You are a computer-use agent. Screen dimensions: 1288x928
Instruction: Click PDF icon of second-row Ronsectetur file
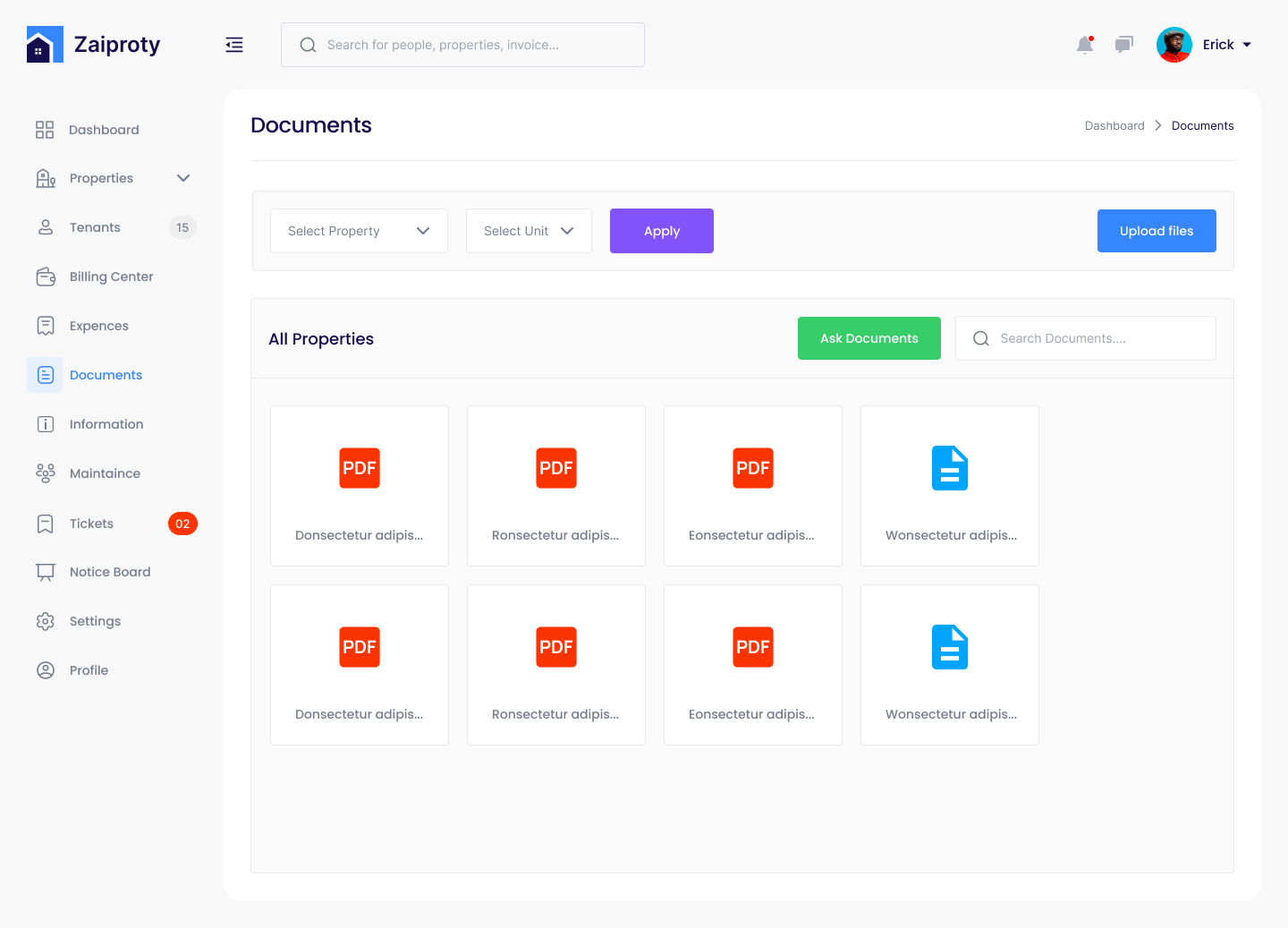pyautogui.click(x=556, y=647)
